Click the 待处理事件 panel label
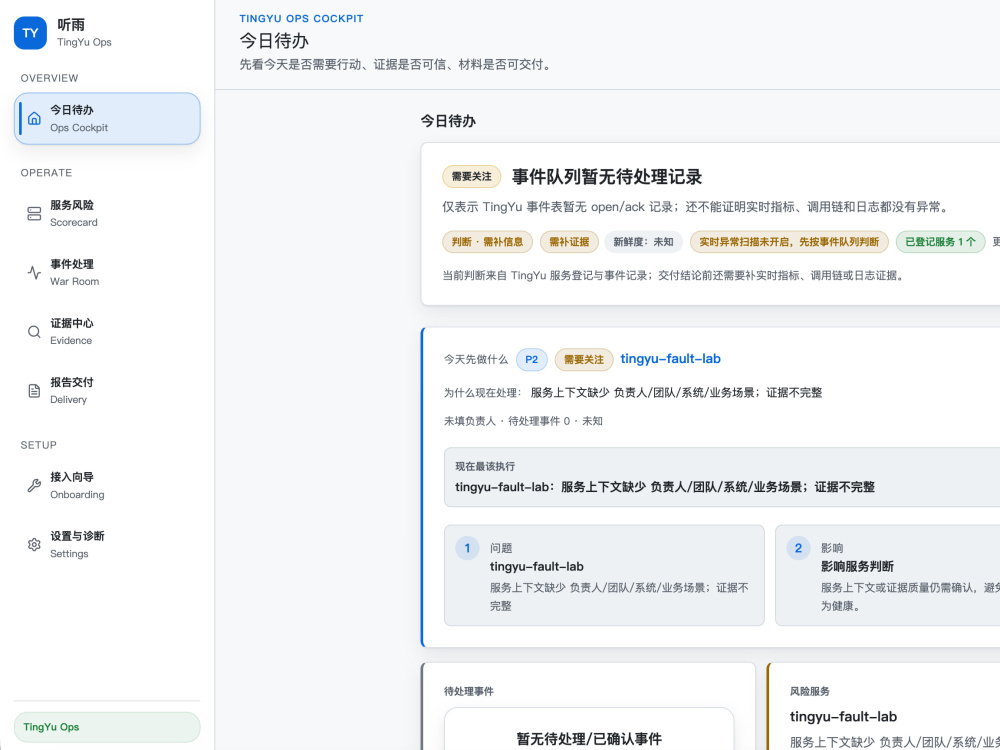 pos(469,691)
